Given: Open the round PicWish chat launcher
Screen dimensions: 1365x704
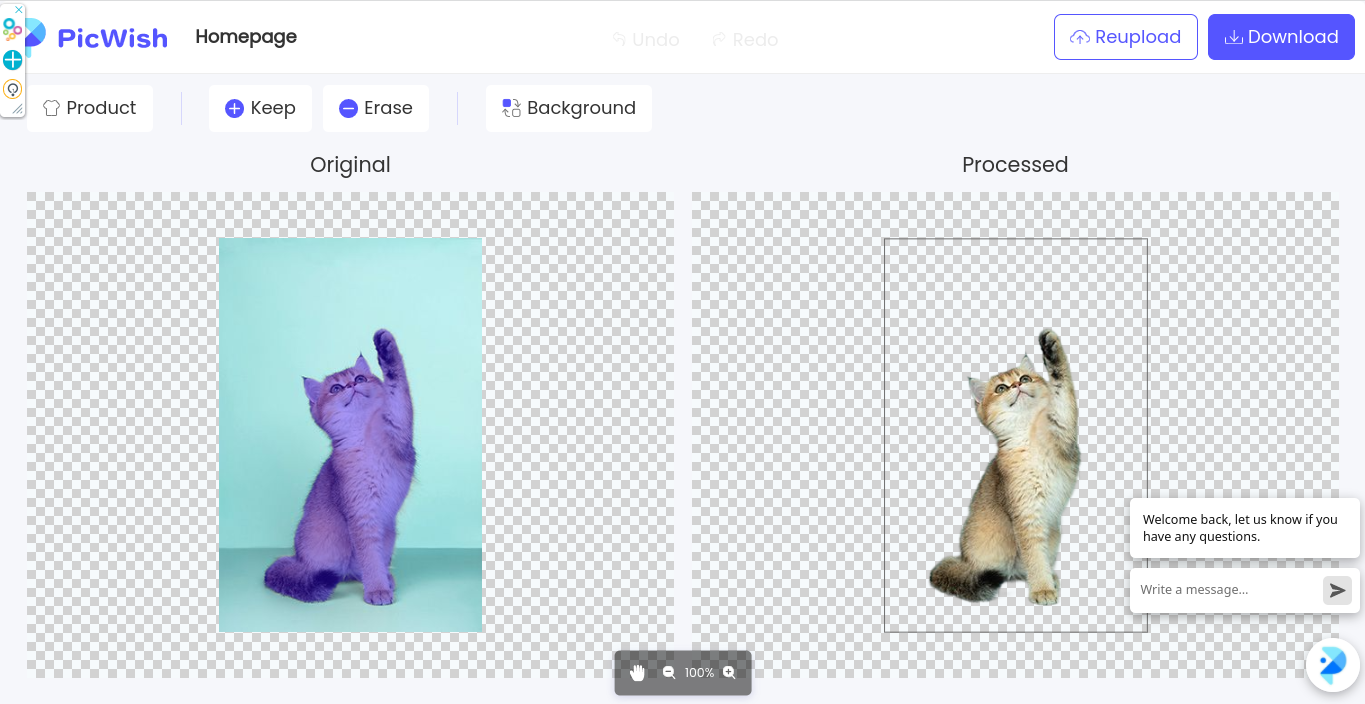Looking at the screenshot, I should tap(1333, 665).
